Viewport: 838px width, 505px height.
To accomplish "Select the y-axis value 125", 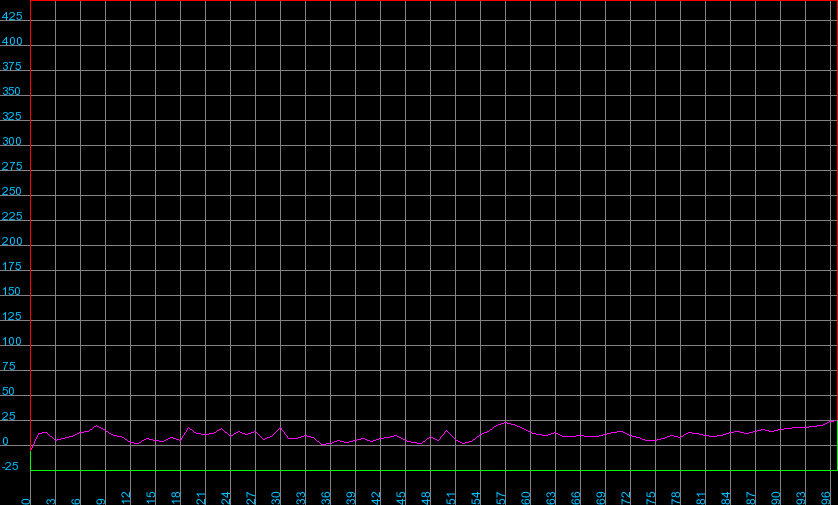I will pyautogui.click(x=12, y=316).
